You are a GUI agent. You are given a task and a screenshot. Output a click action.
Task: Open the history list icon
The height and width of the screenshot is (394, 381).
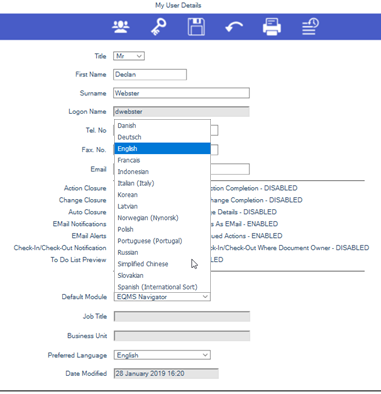coord(310,27)
